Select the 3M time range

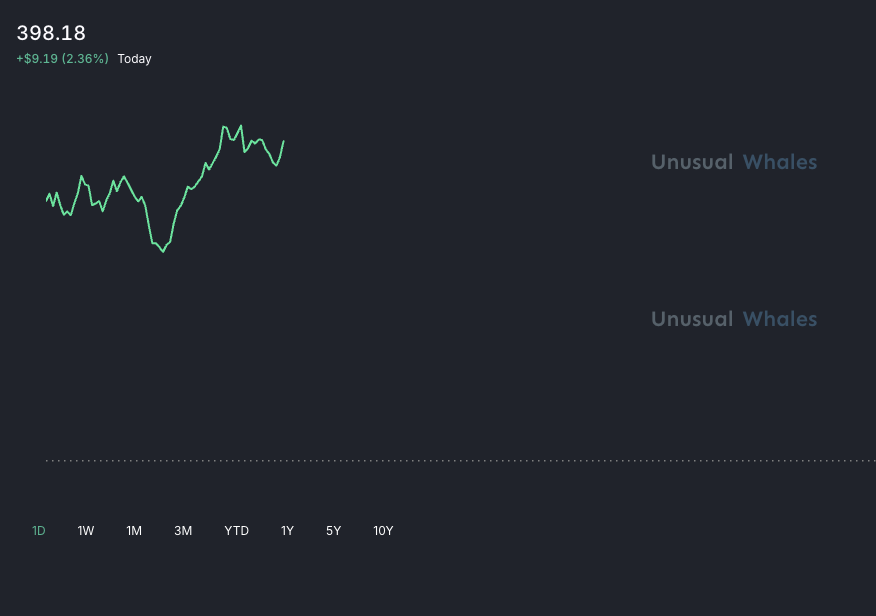pyautogui.click(x=183, y=531)
